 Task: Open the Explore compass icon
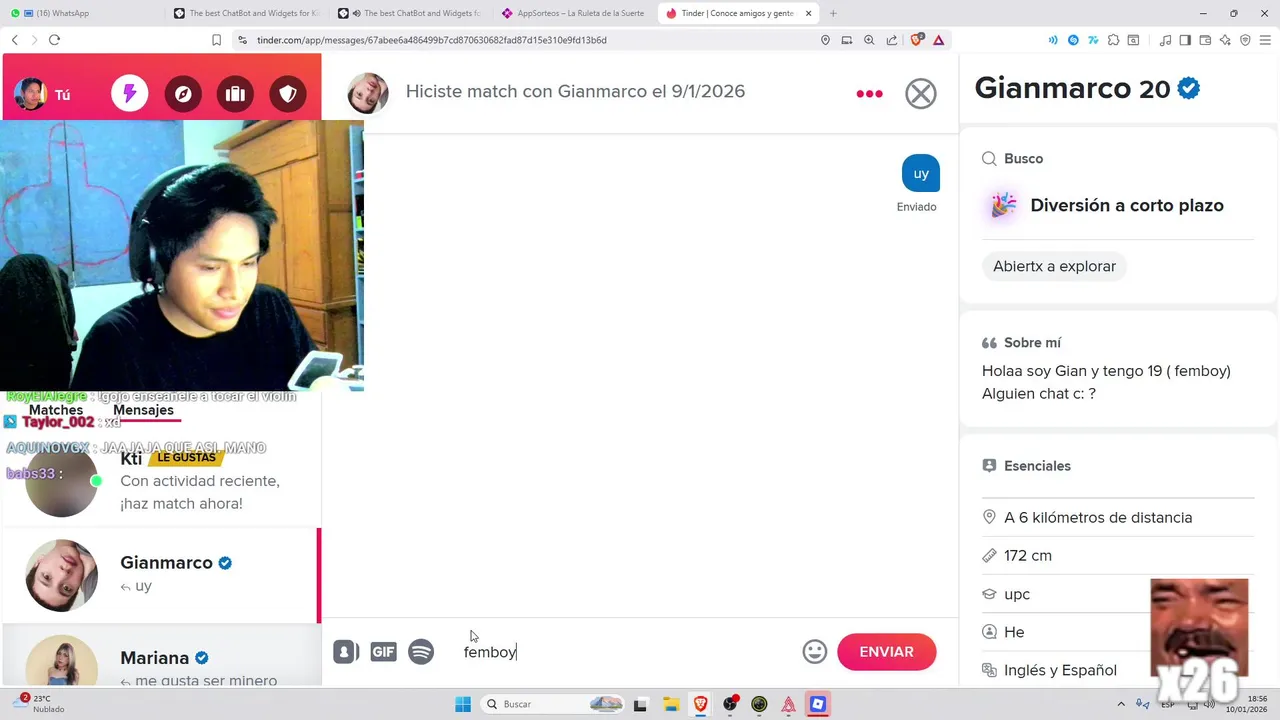pos(182,94)
